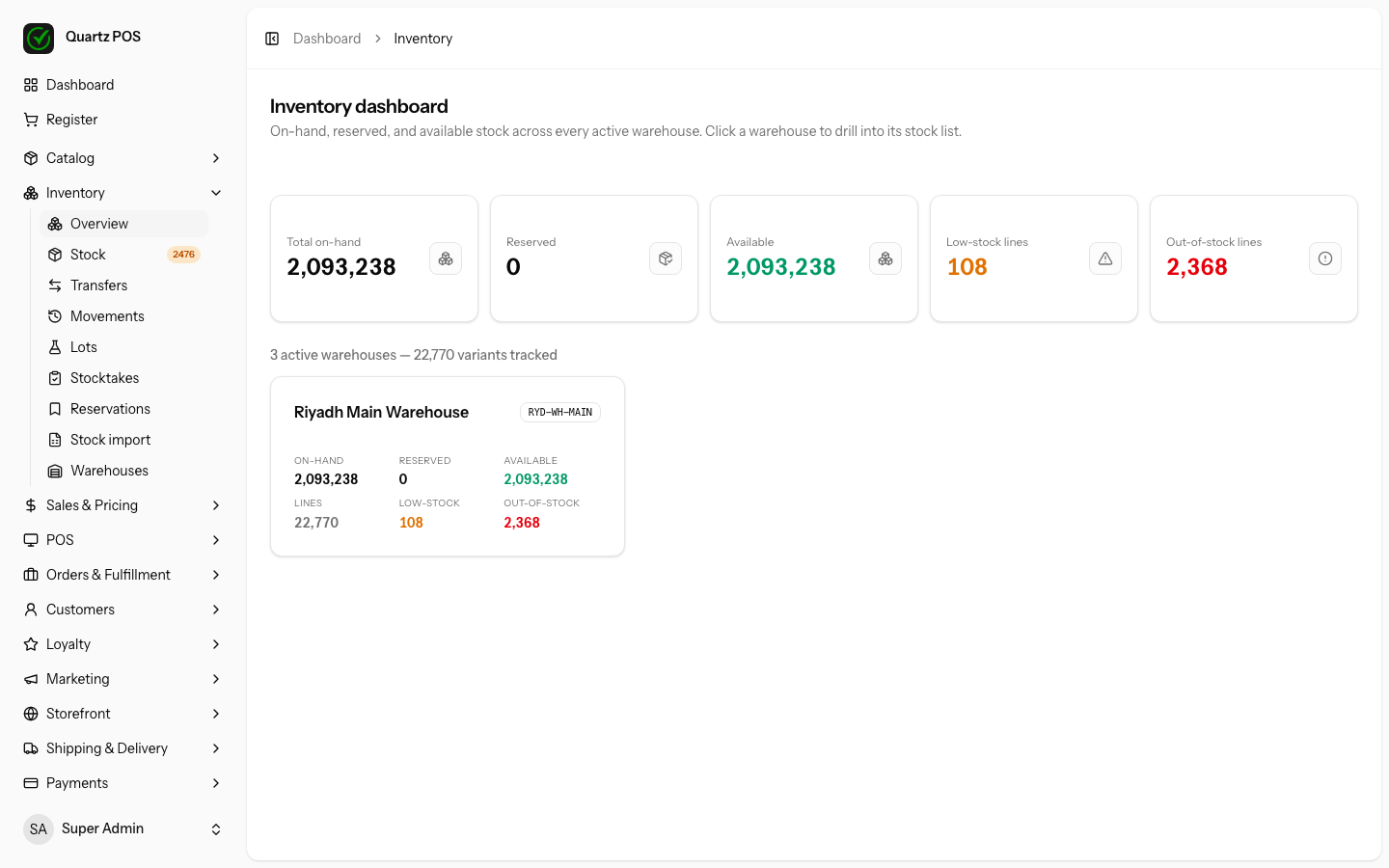The height and width of the screenshot is (868, 1389).
Task: Click the warehouse out-of-stock value 2,368
Action: [x=522, y=523]
